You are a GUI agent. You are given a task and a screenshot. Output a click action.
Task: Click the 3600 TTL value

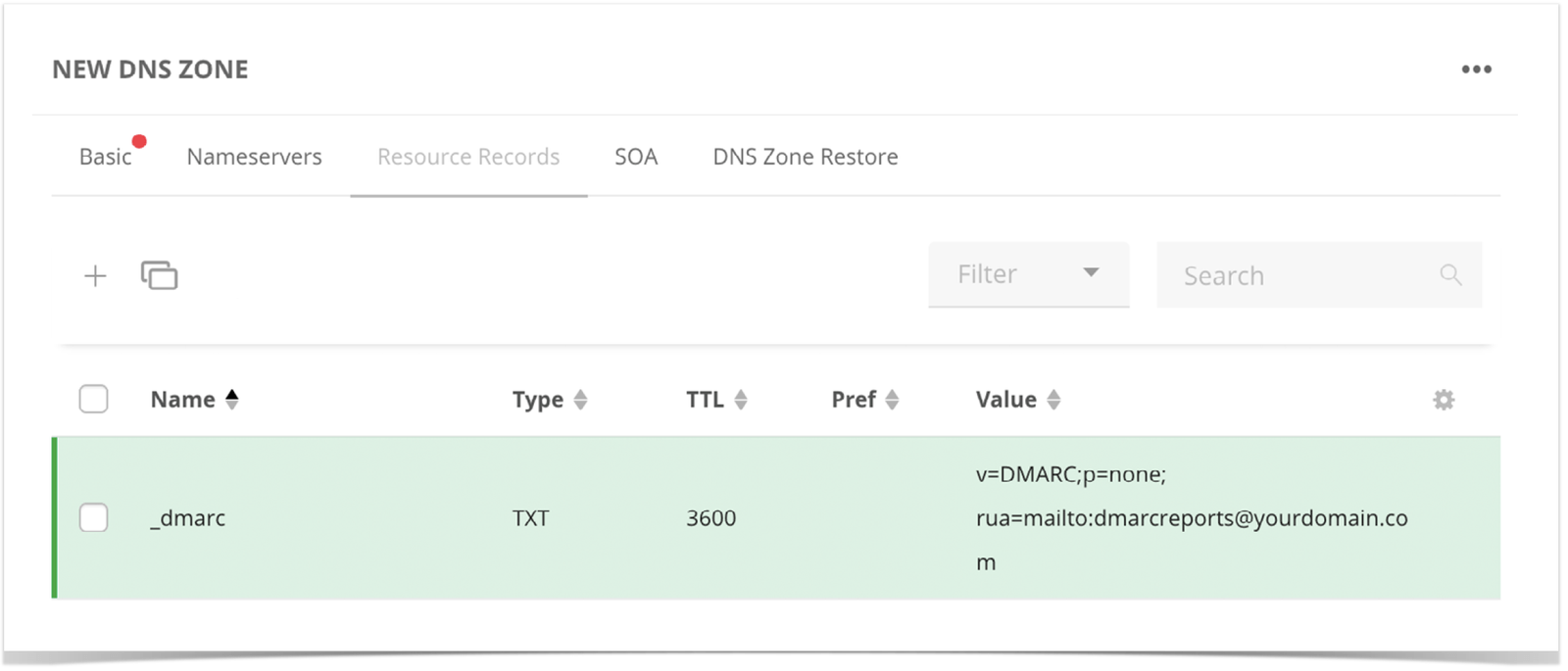click(x=710, y=518)
